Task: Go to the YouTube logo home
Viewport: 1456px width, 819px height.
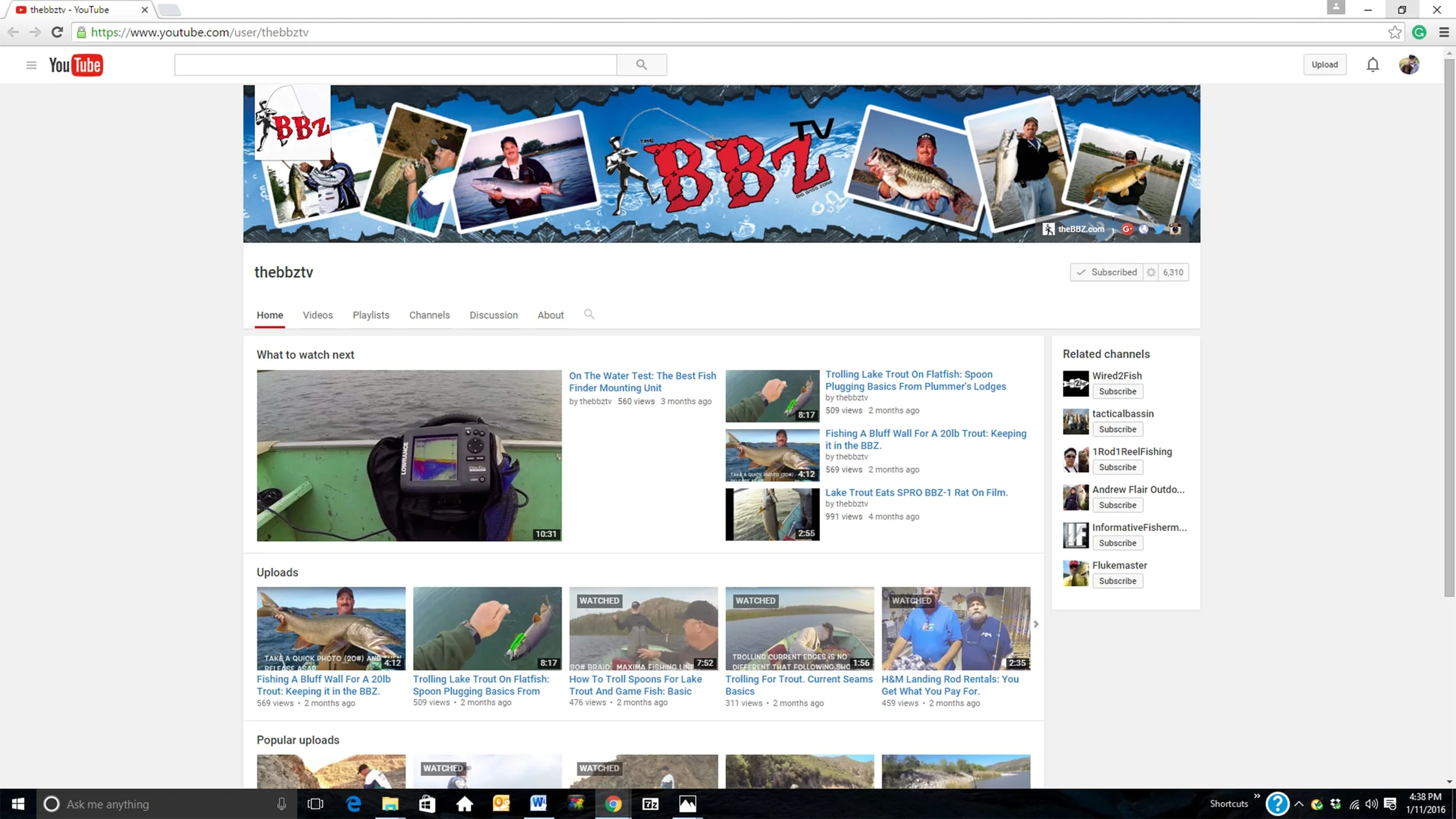Action: click(x=76, y=65)
